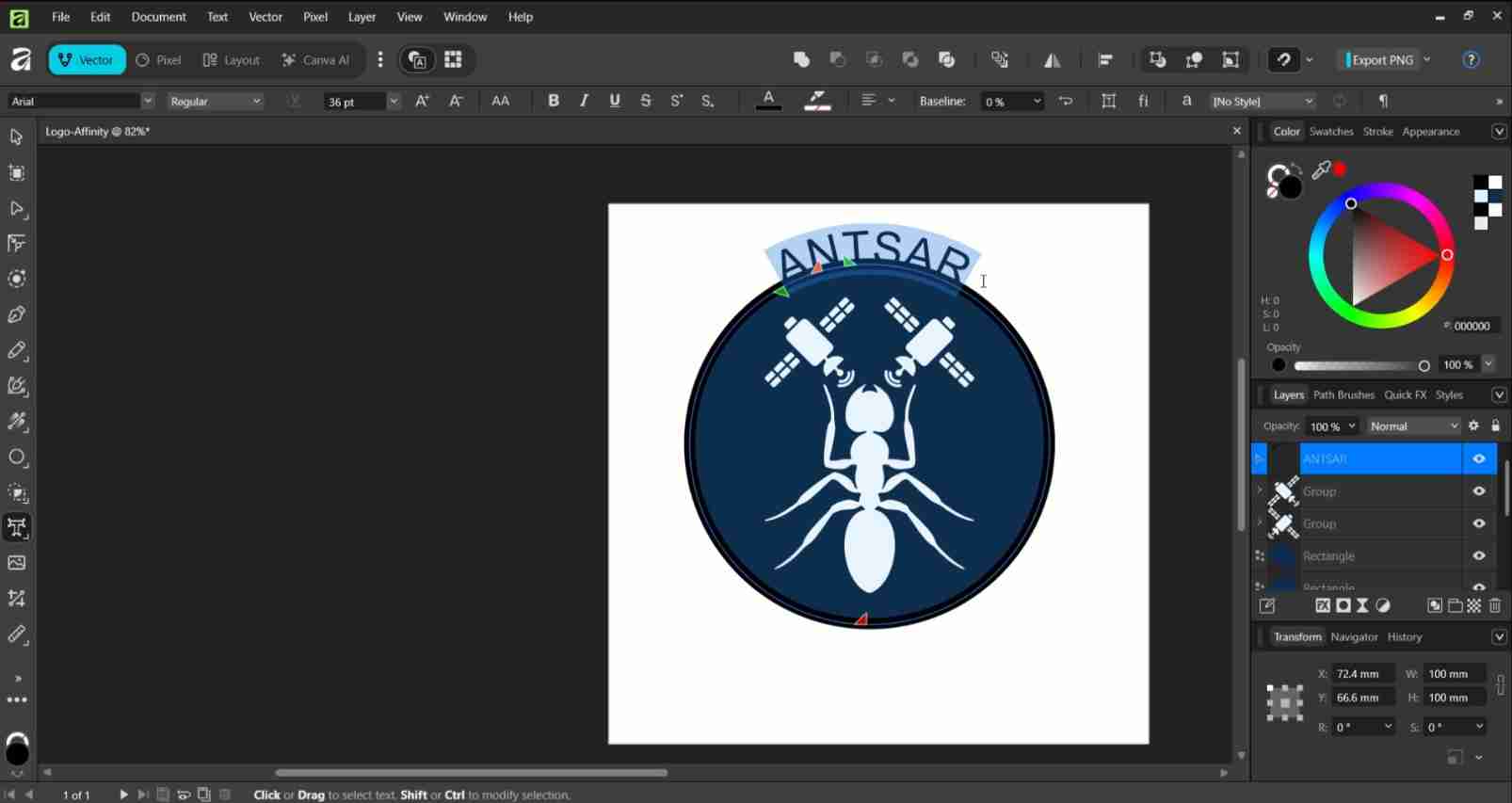Select the Move tool arrow
The width and height of the screenshot is (1512, 803).
(16, 137)
